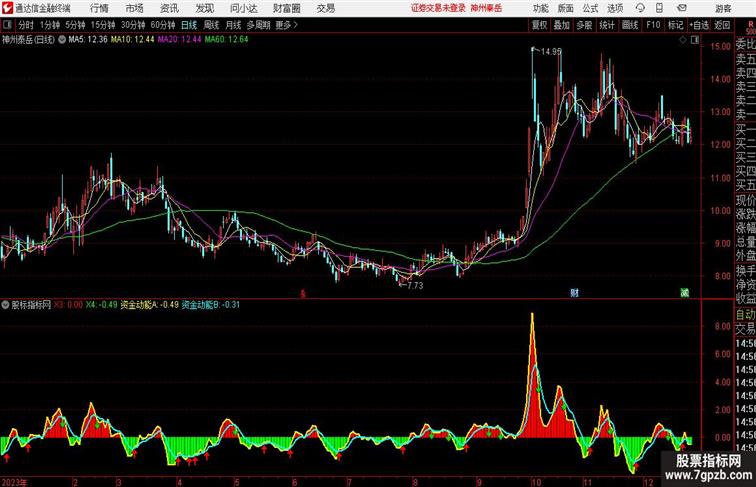Click the 标记 mark button
This screenshot has height=487, width=756.
pyautogui.click(x=675, y=25)
